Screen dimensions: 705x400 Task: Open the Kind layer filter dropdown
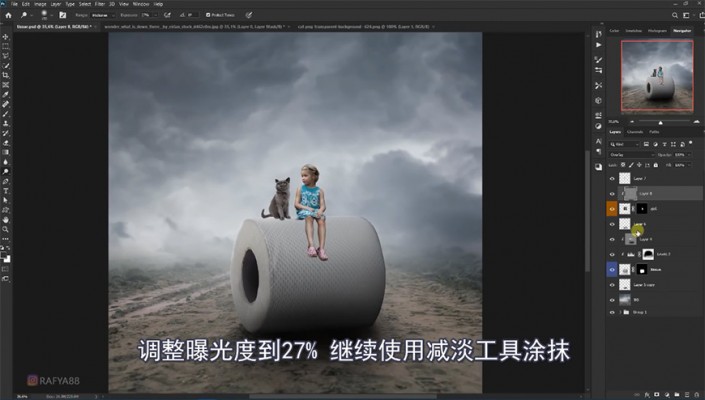[x=624, y=144]
